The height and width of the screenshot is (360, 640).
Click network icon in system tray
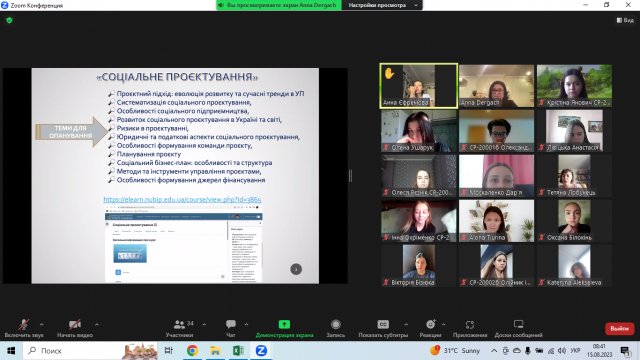pos(551,351)
